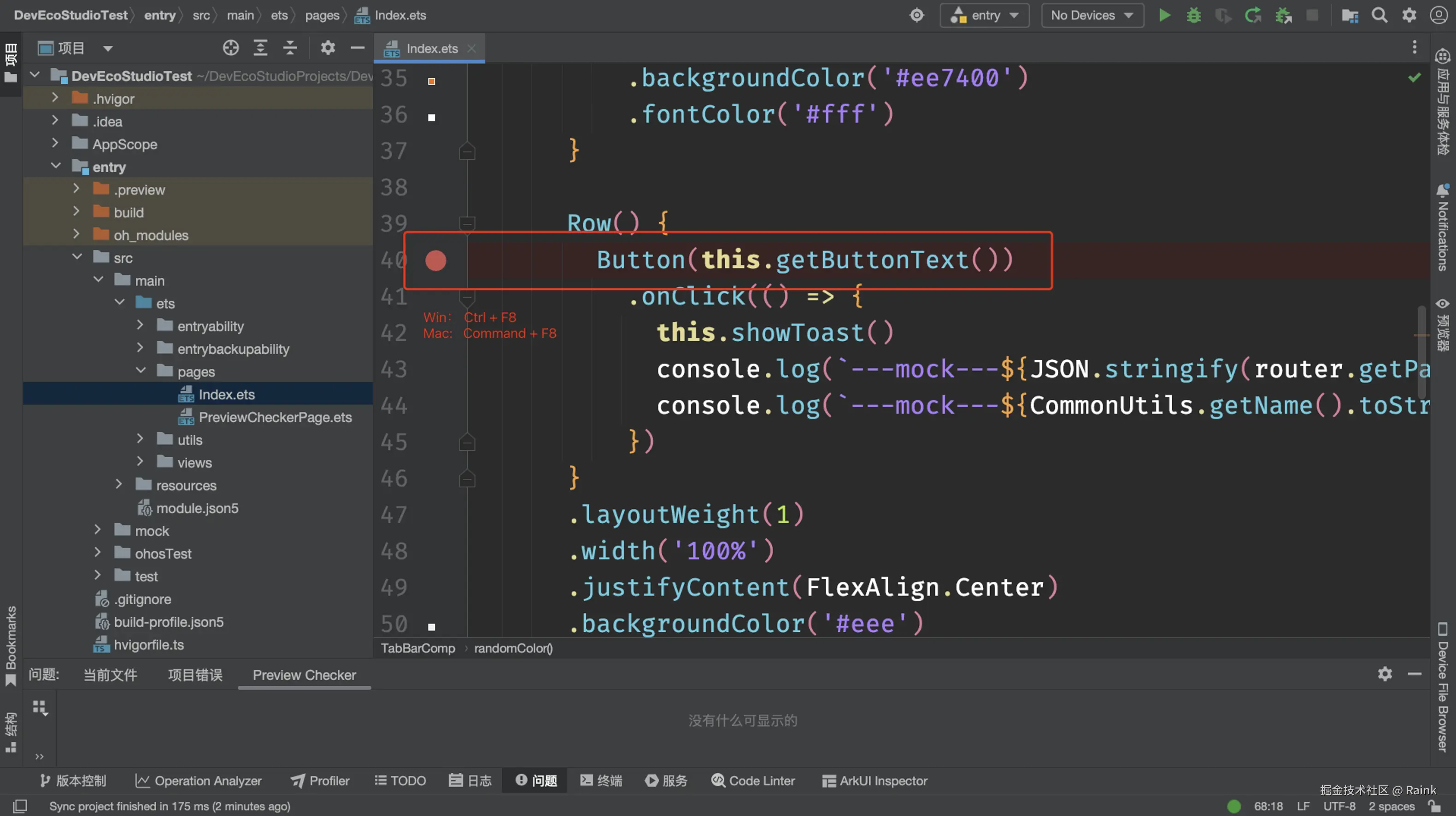Select PreviewCheckerPage.ets in project tree
Viewport: 1456px width, 816px height.
[x=275, y=417]
